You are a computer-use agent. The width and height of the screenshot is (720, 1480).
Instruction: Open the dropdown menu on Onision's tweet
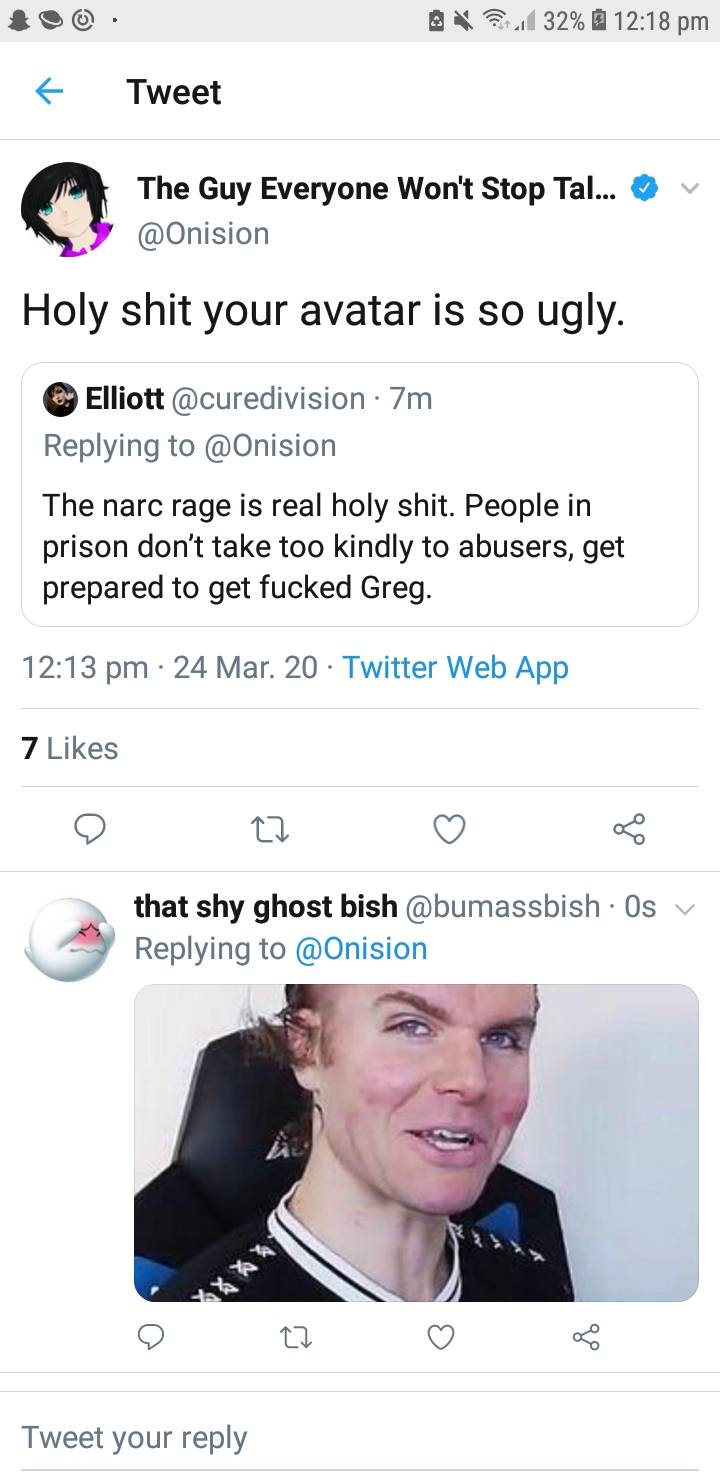(690, 188)
